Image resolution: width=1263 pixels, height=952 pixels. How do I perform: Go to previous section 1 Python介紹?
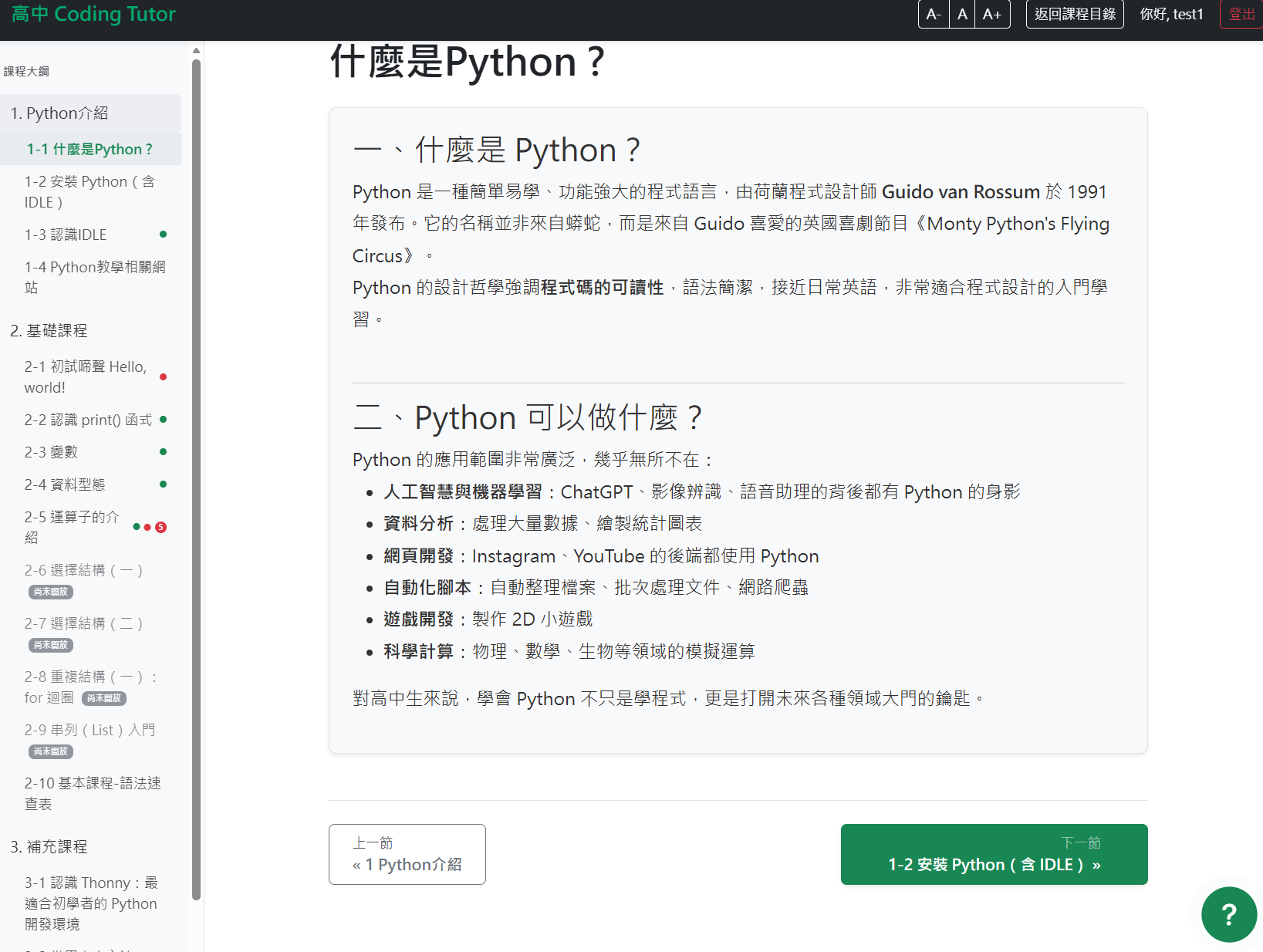pos(407,854)
